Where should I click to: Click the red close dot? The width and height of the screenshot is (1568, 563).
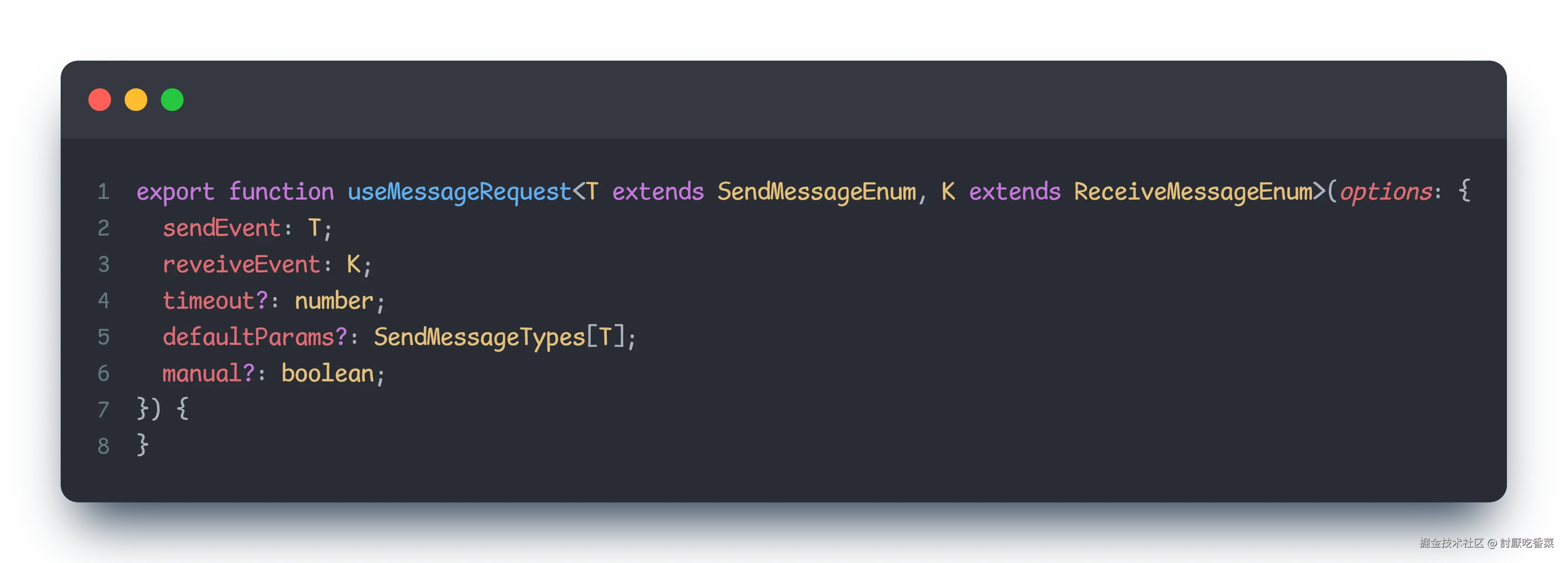[x=100, y=100]
